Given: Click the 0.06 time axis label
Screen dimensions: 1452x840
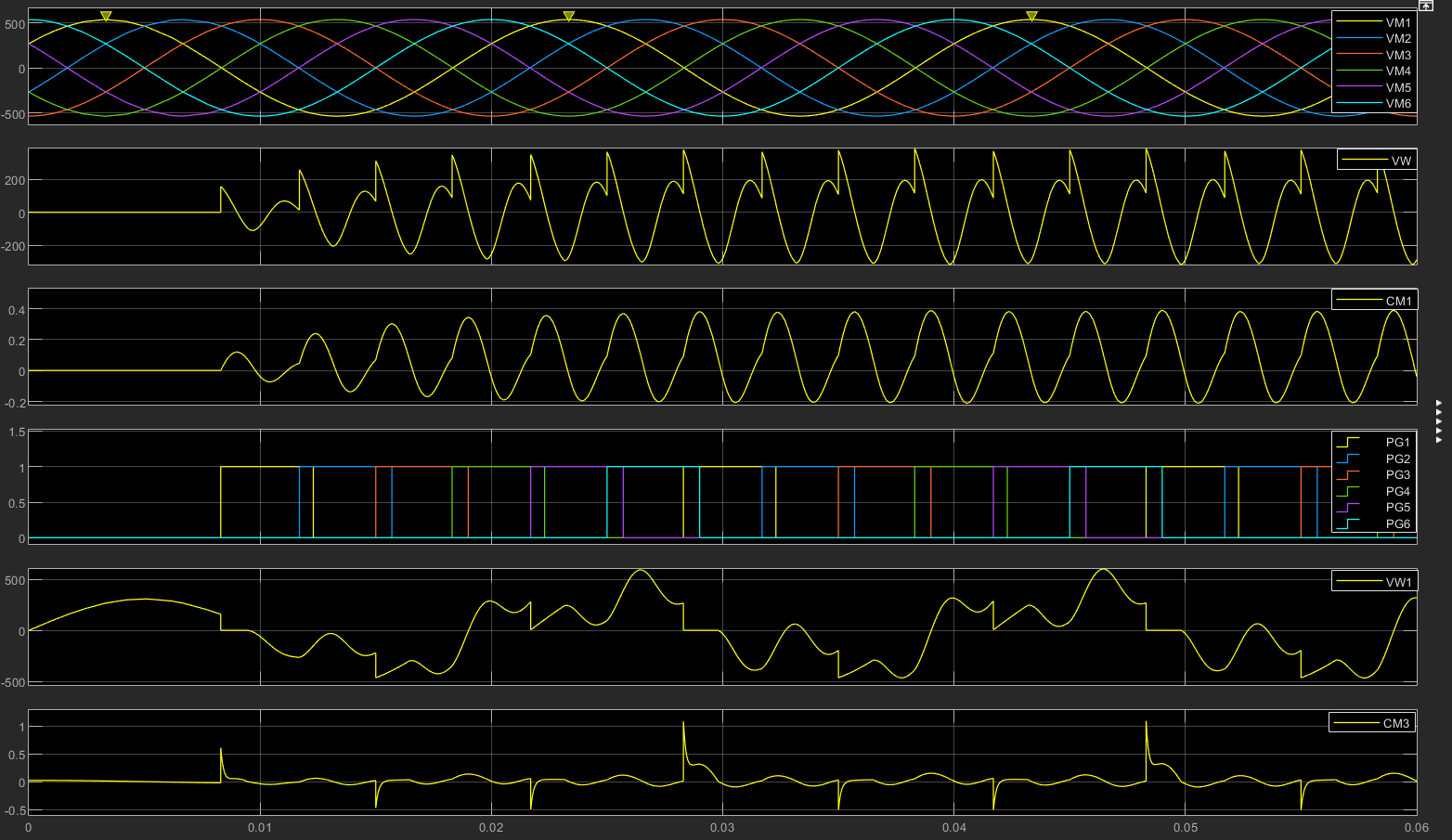Looking at the screenshot, I should [x=1416, y=827].
